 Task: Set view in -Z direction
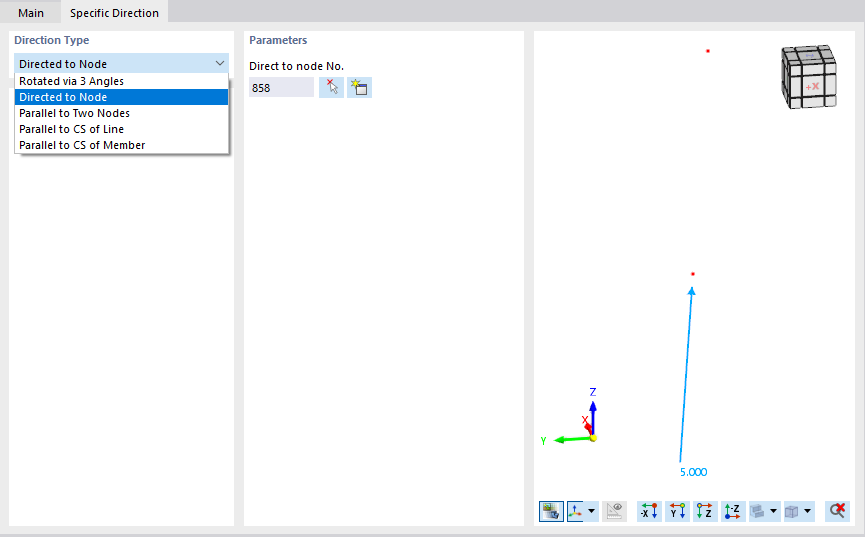point(733,511)
